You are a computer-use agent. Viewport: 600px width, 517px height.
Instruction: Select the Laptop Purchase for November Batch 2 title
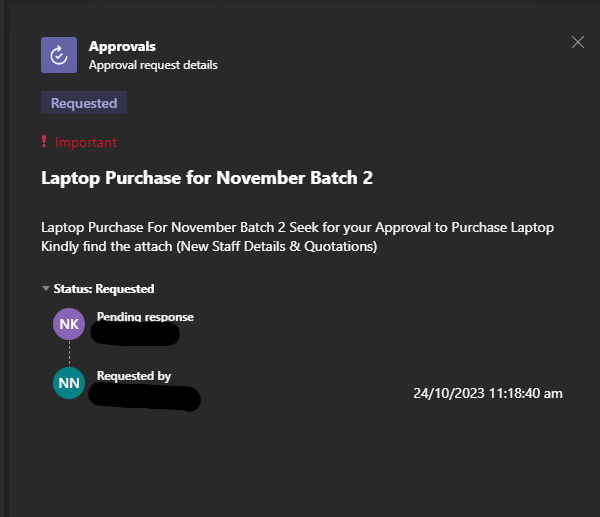click(207, 178)
